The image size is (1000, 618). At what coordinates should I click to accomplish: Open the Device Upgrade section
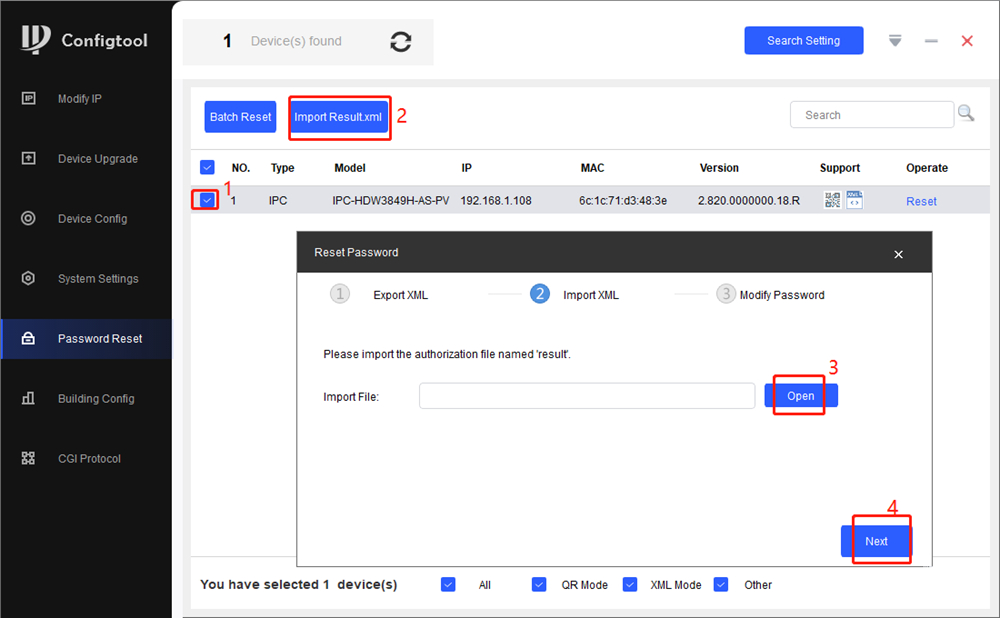coord(97,159)
